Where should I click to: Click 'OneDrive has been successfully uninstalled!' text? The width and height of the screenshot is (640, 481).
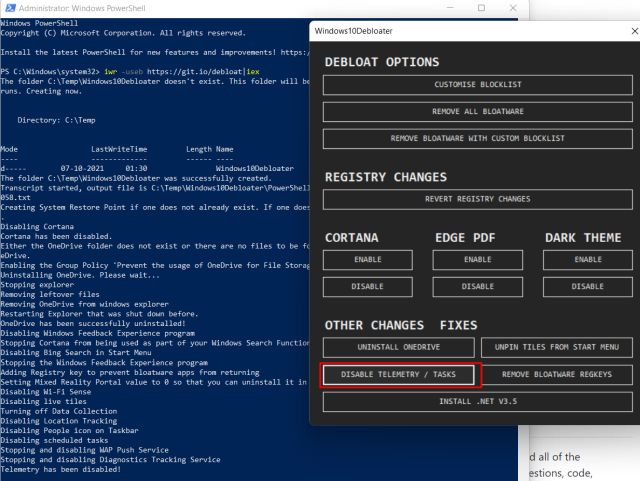click(x=93, y=324)
